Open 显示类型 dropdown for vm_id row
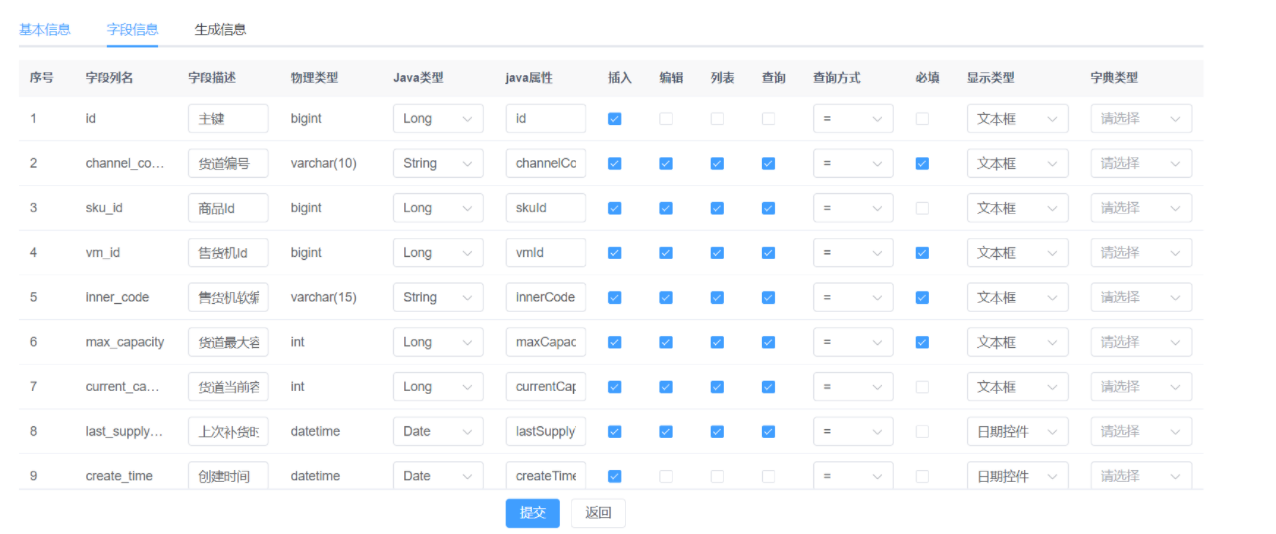 pos(1017,253)
